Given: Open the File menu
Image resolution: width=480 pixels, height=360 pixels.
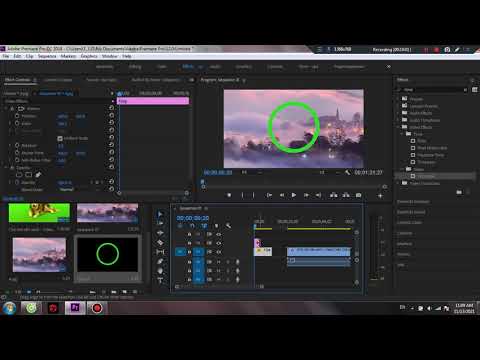Looking at the screenshot, I should pyautogui.click(x=6, y=56).
